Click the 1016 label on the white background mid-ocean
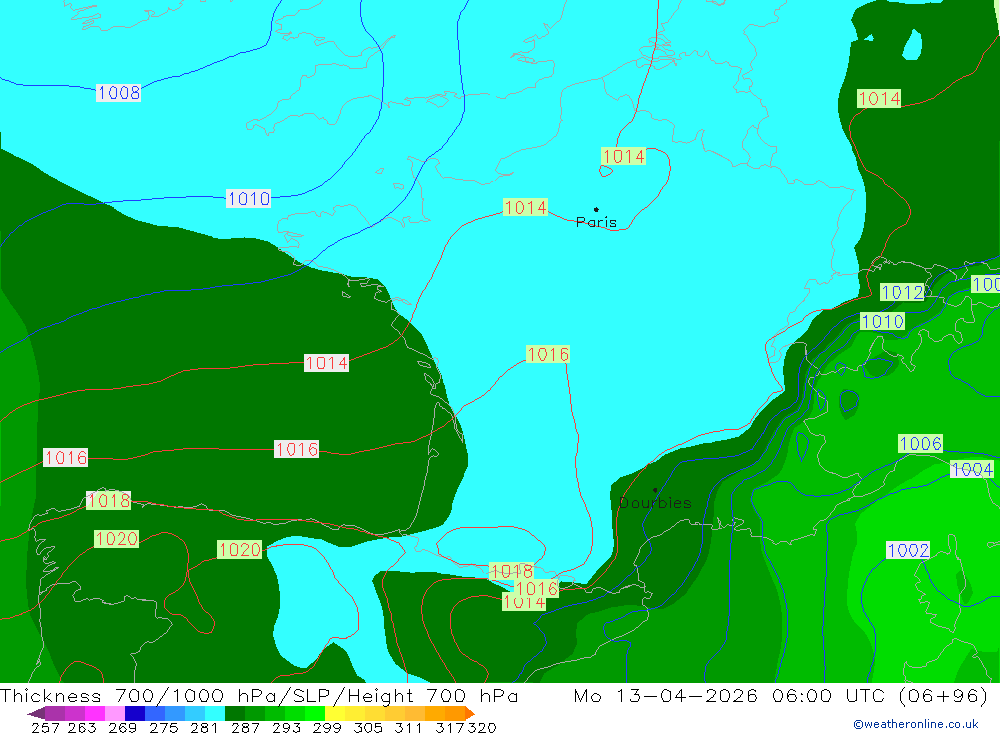Image resolution: width=1000 pixels, height=733 pixels. [297, 449]
